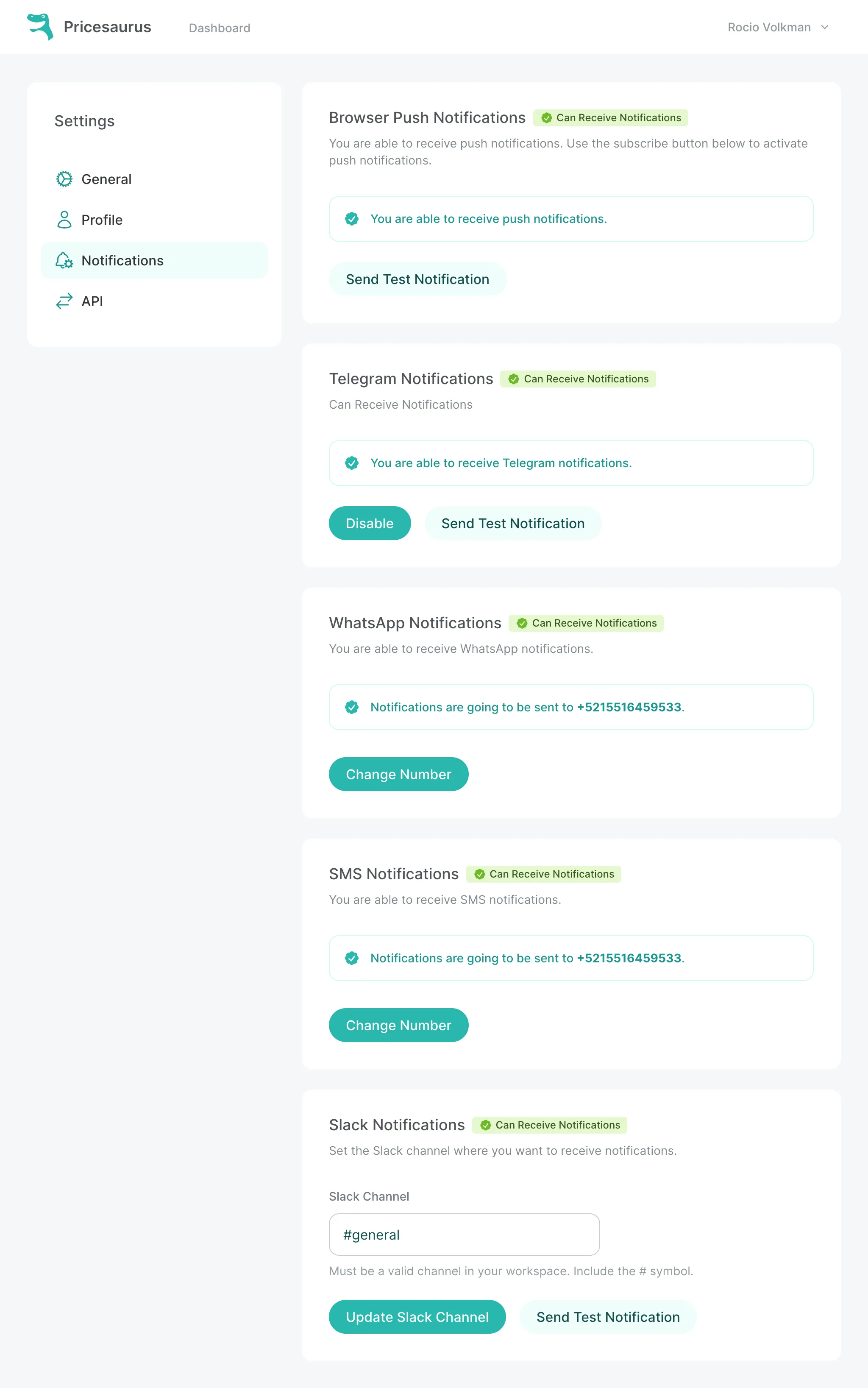Change the SMS notification number
The height and width of the screenshot is (1388, 868).
[398, 1025]
